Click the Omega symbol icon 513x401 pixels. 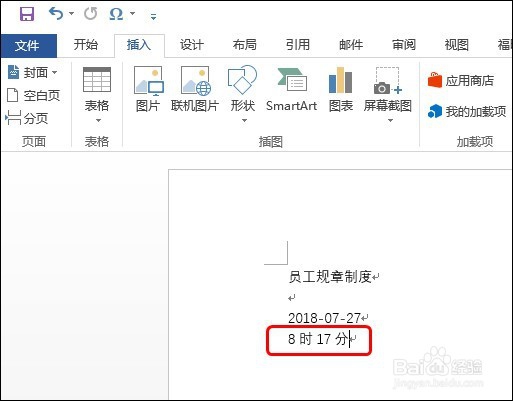click(116, 14)
